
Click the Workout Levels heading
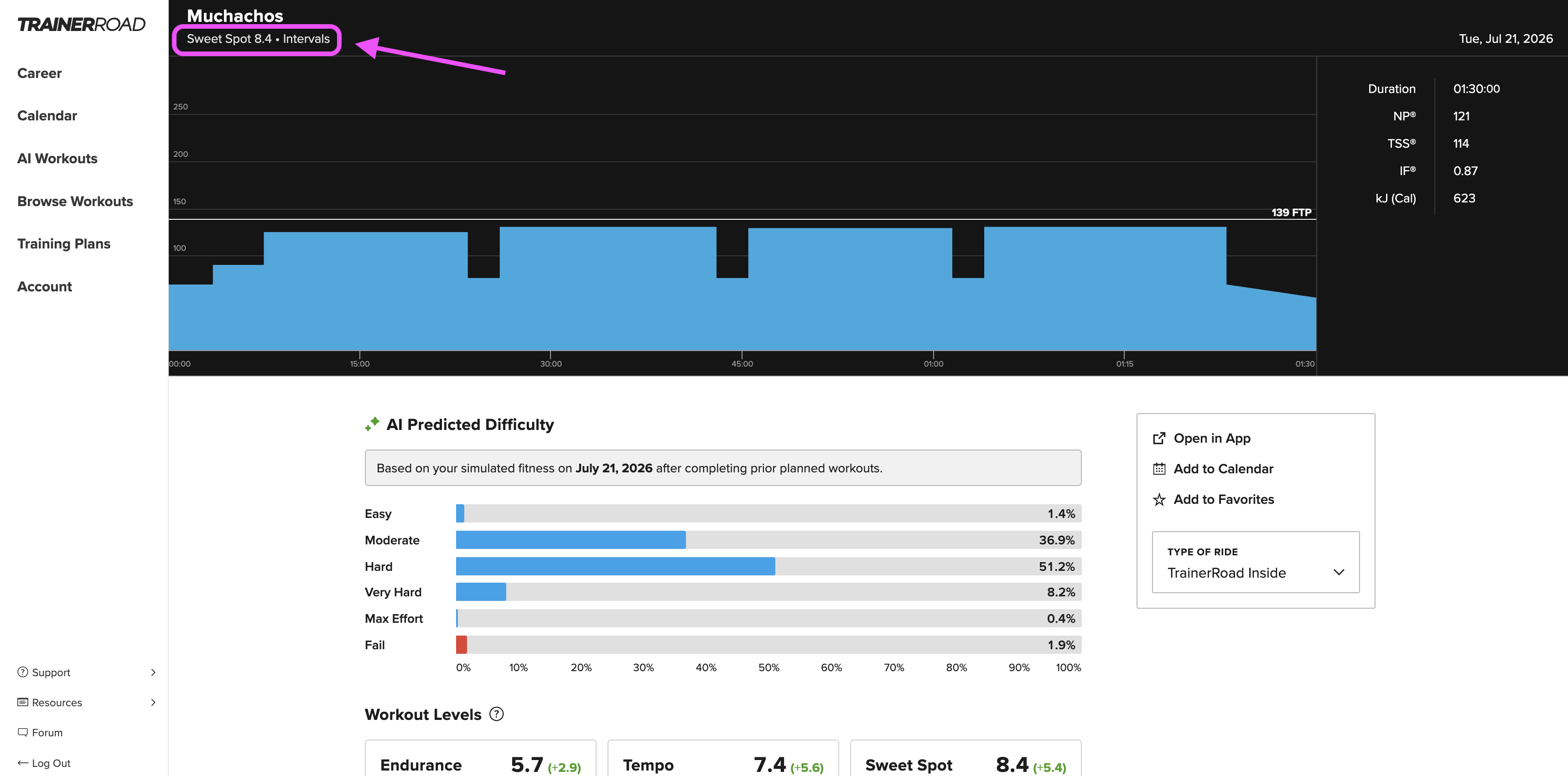click(423, 714)
